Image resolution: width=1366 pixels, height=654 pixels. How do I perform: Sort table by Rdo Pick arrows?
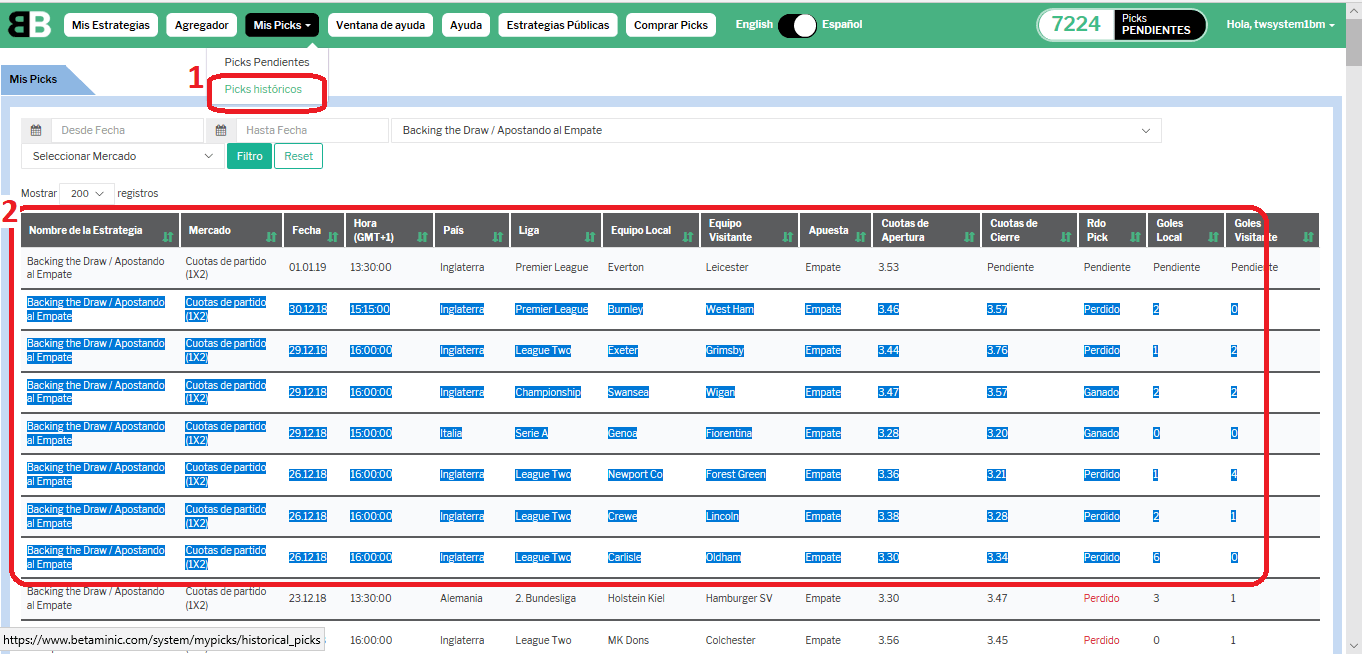coord(1134,237)
